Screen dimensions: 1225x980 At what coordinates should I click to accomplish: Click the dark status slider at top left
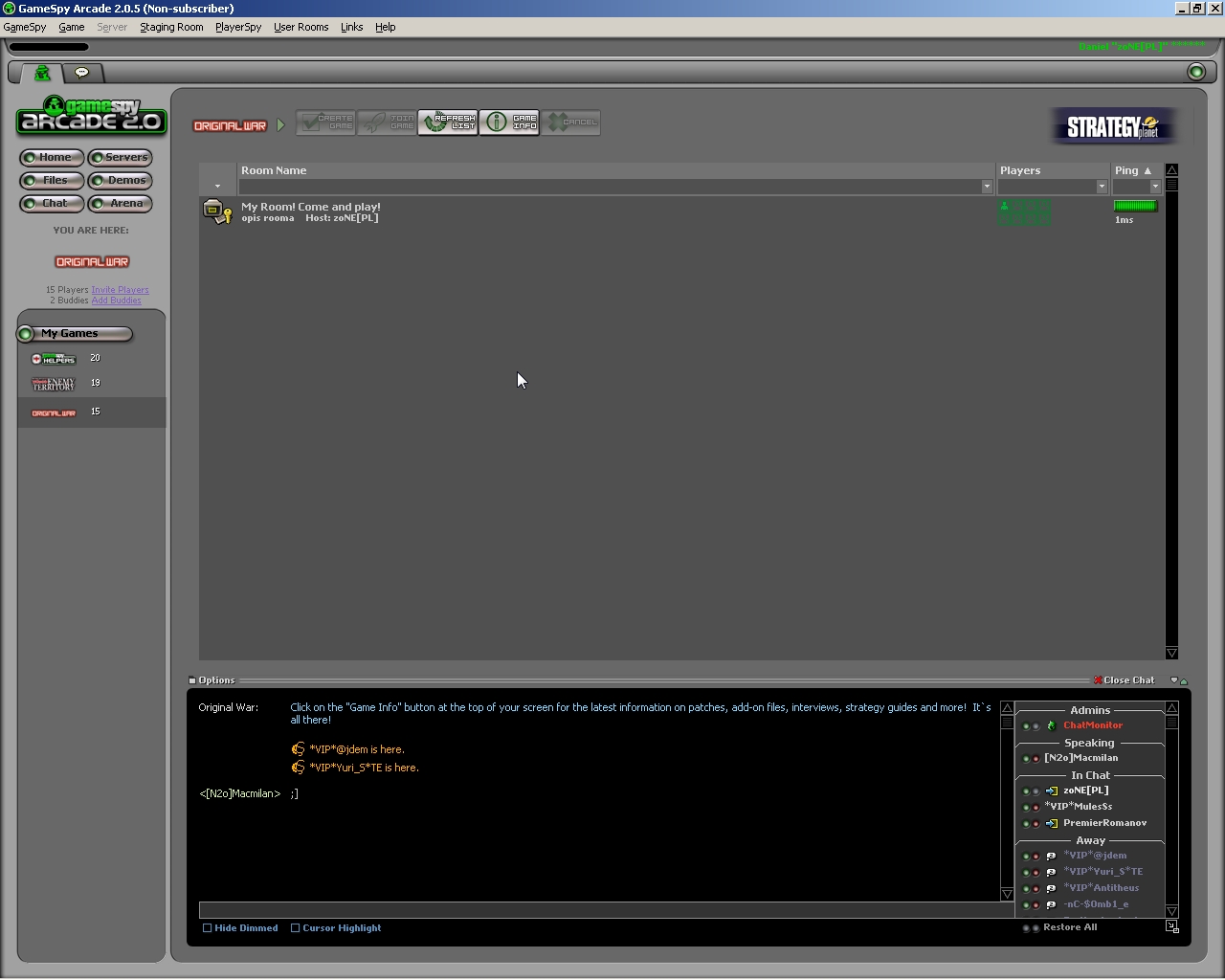49,46
